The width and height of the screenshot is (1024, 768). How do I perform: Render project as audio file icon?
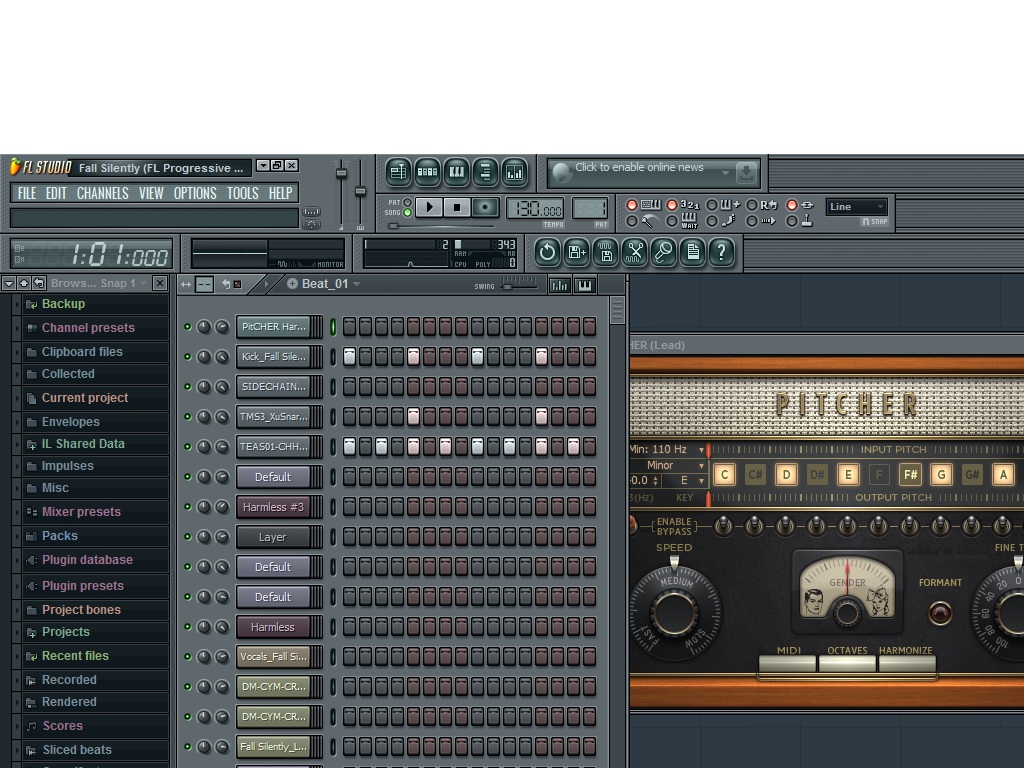click(605, 252)
